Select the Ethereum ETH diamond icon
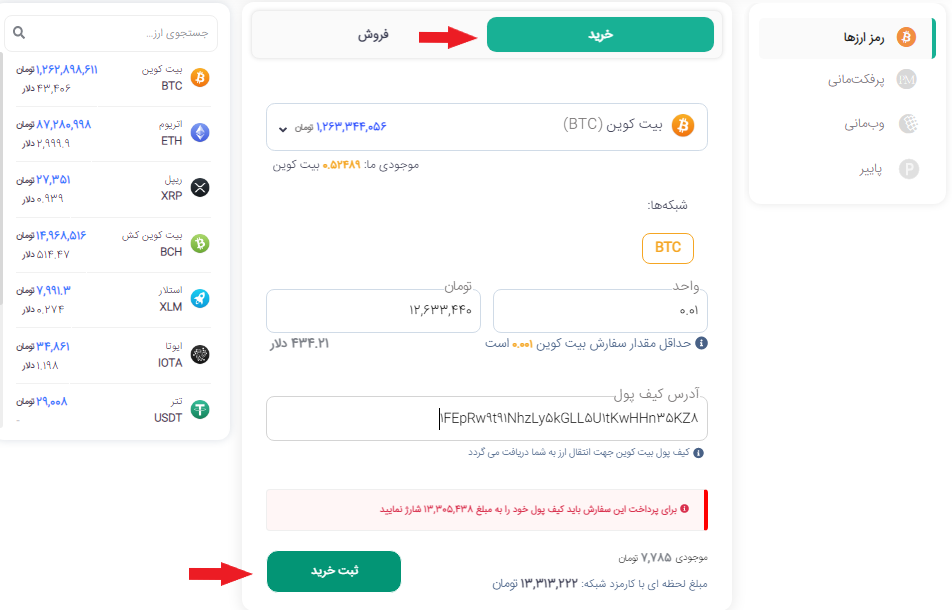This screenshot has height=610, width=952. [200, 132]
